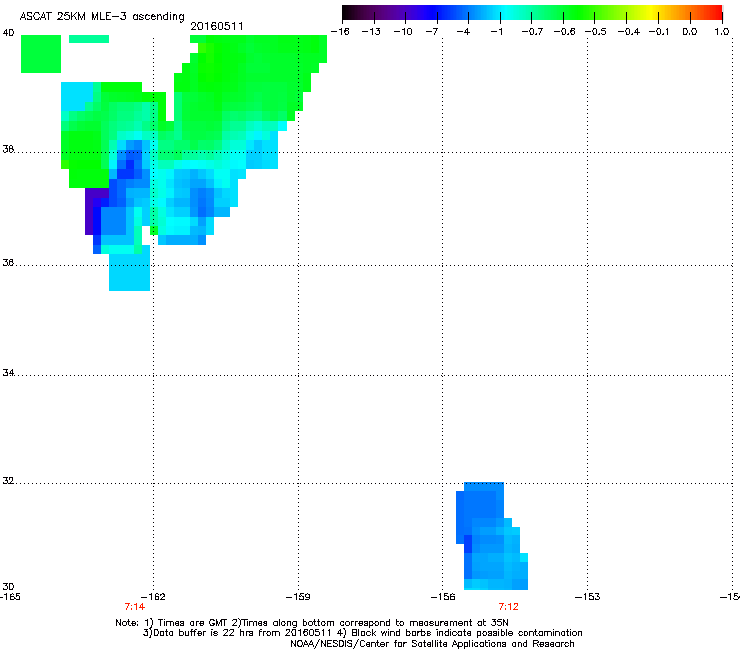Image resolution: width=740 pixels, height=650 pixels.
Task: Click the -1 color bar label
Action: tap(496, 32)
